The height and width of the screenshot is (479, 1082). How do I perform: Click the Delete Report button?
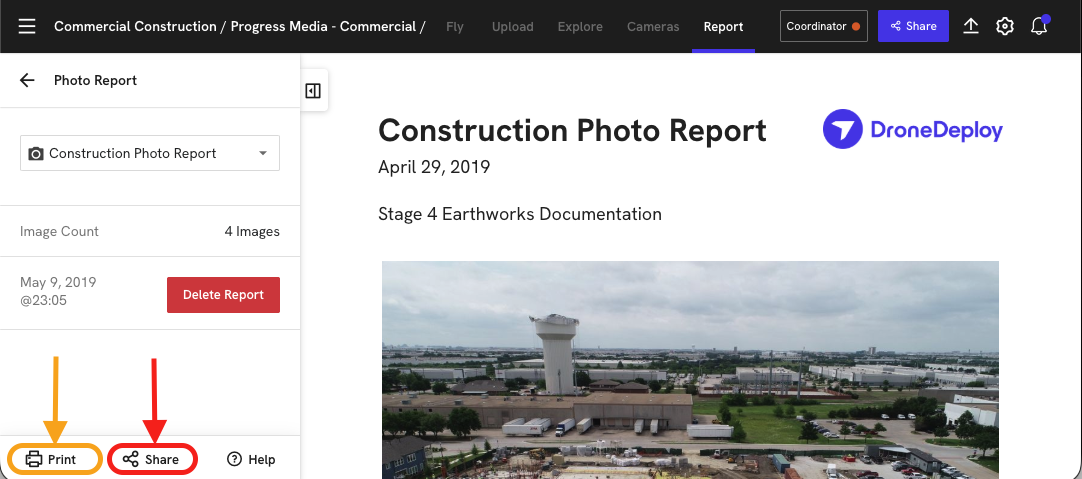pyautogui.click(x=223, y=295)
